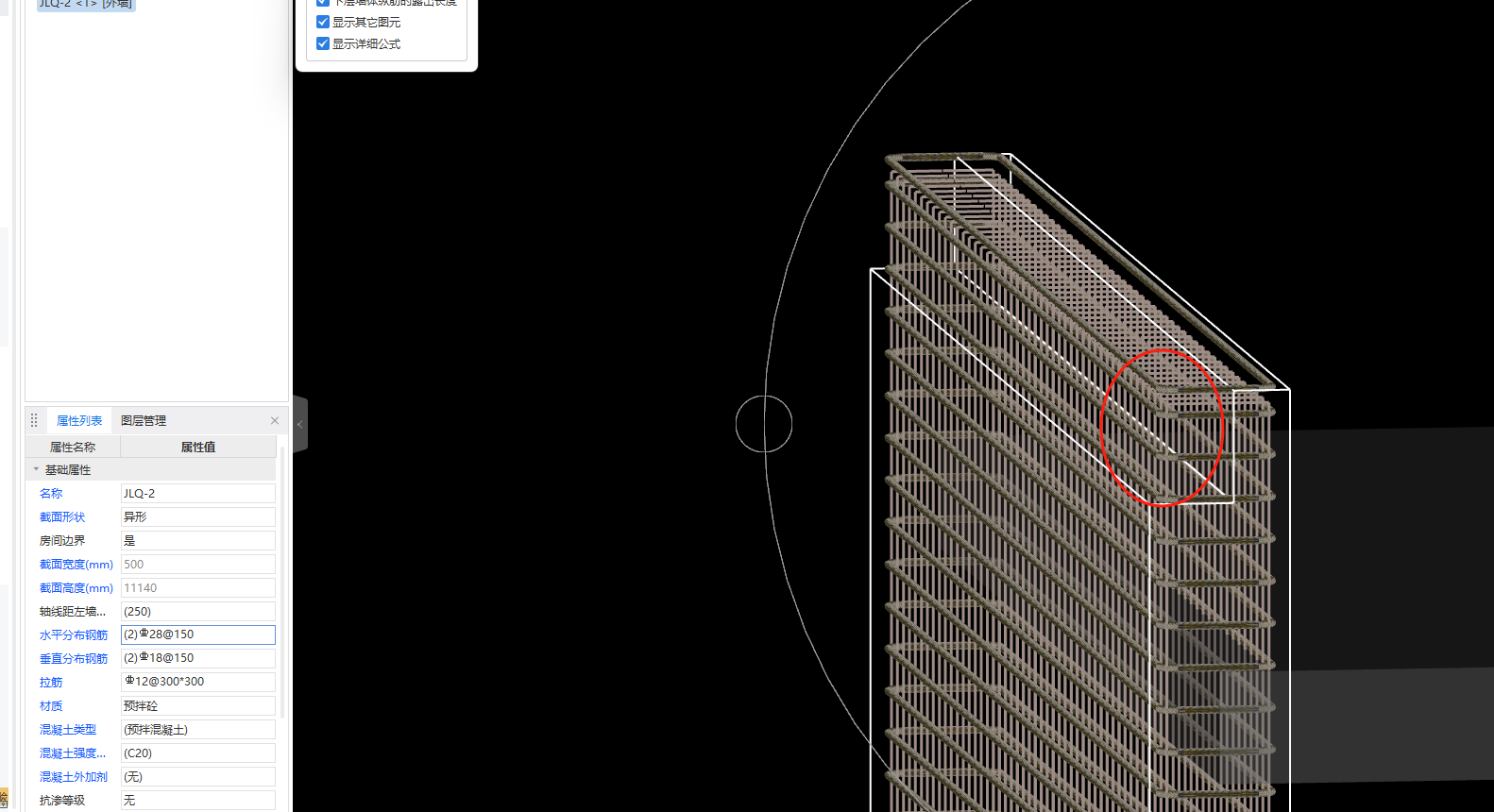Collapse the 基础属性 group
Screen dimensions: 1494x812
point(36,469)
